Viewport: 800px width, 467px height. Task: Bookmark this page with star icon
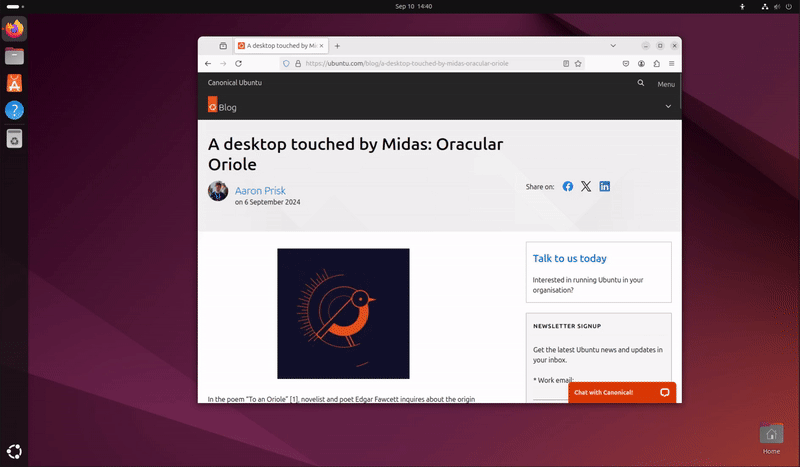tap(578, 64)
